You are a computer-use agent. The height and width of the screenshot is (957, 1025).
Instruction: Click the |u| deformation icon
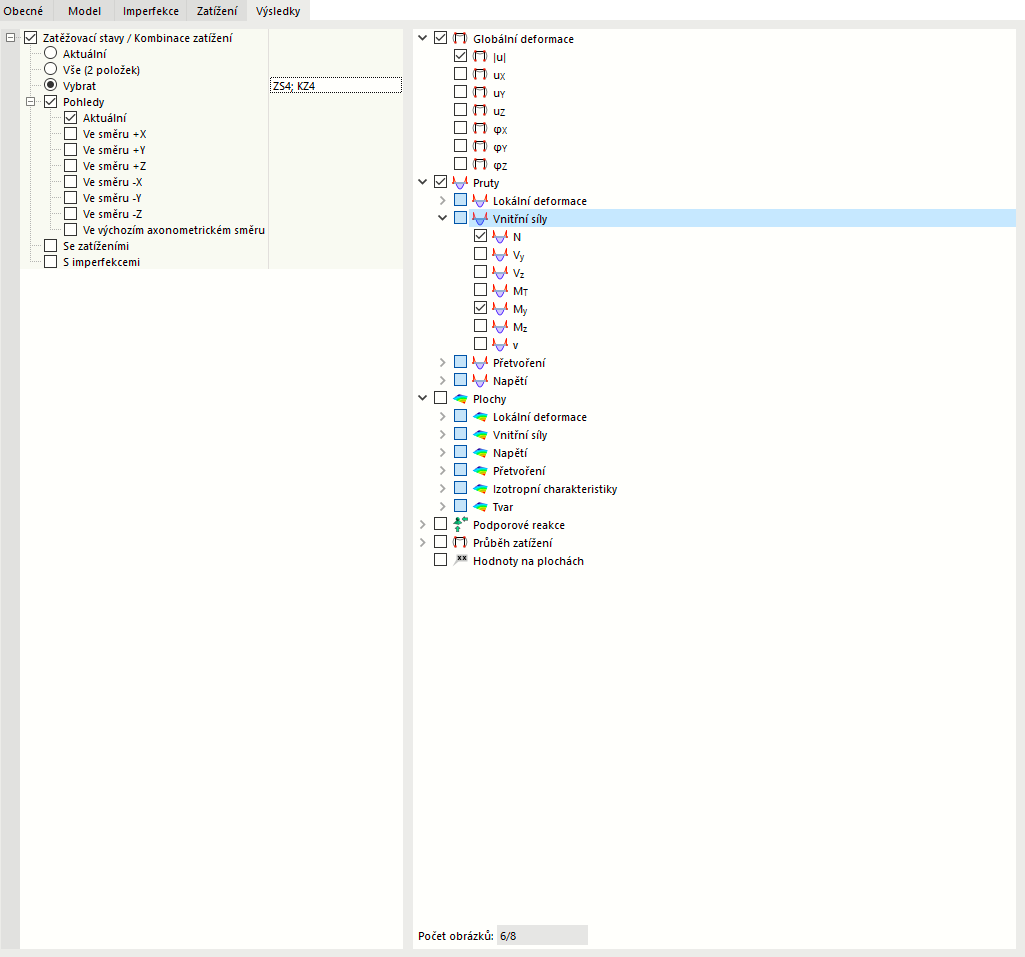point(480,56)
